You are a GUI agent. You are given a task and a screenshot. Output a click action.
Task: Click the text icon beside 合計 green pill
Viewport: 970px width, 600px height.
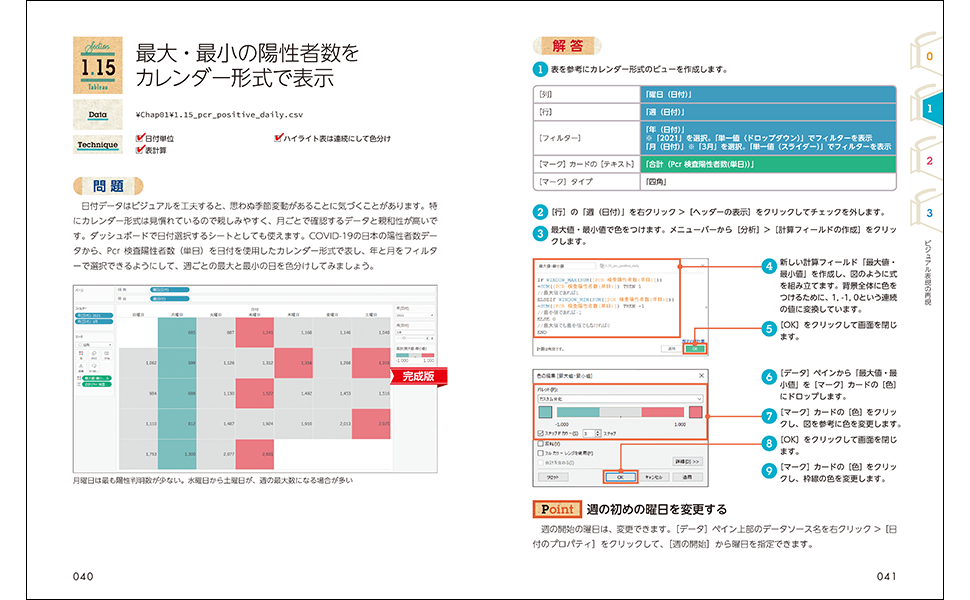pos(79,384)
